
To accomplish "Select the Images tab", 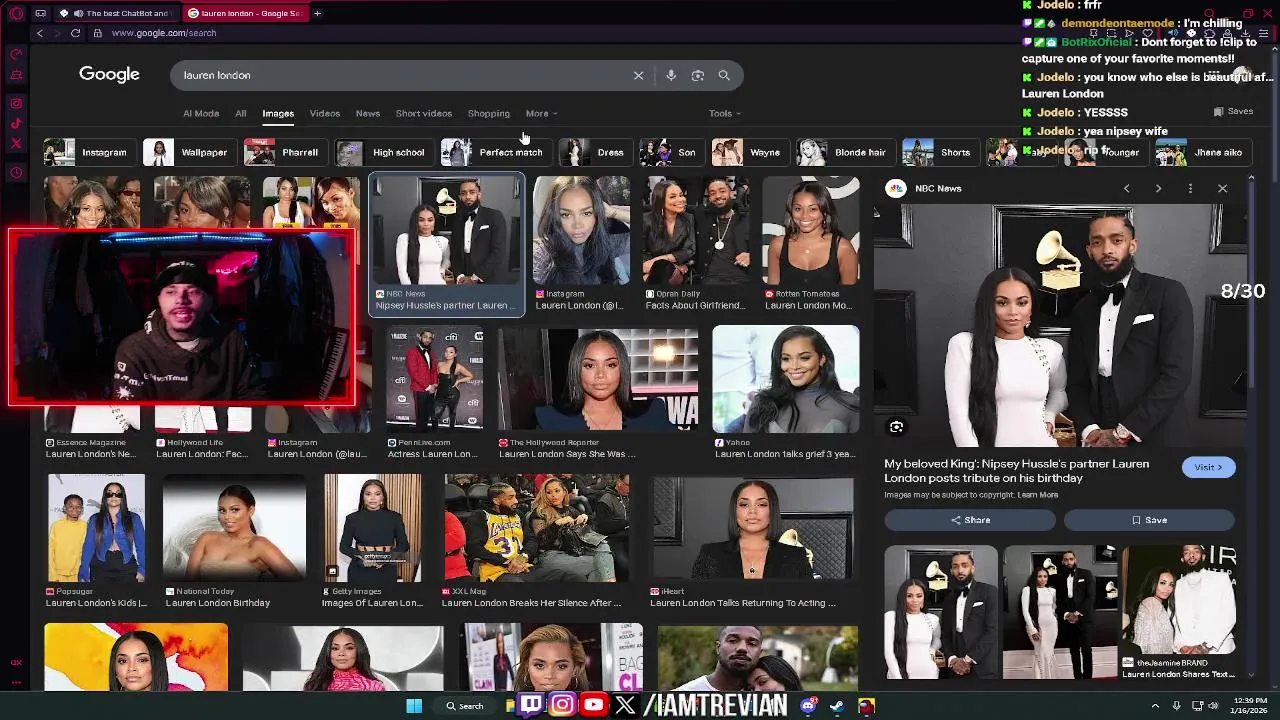I will coord(278,113).
